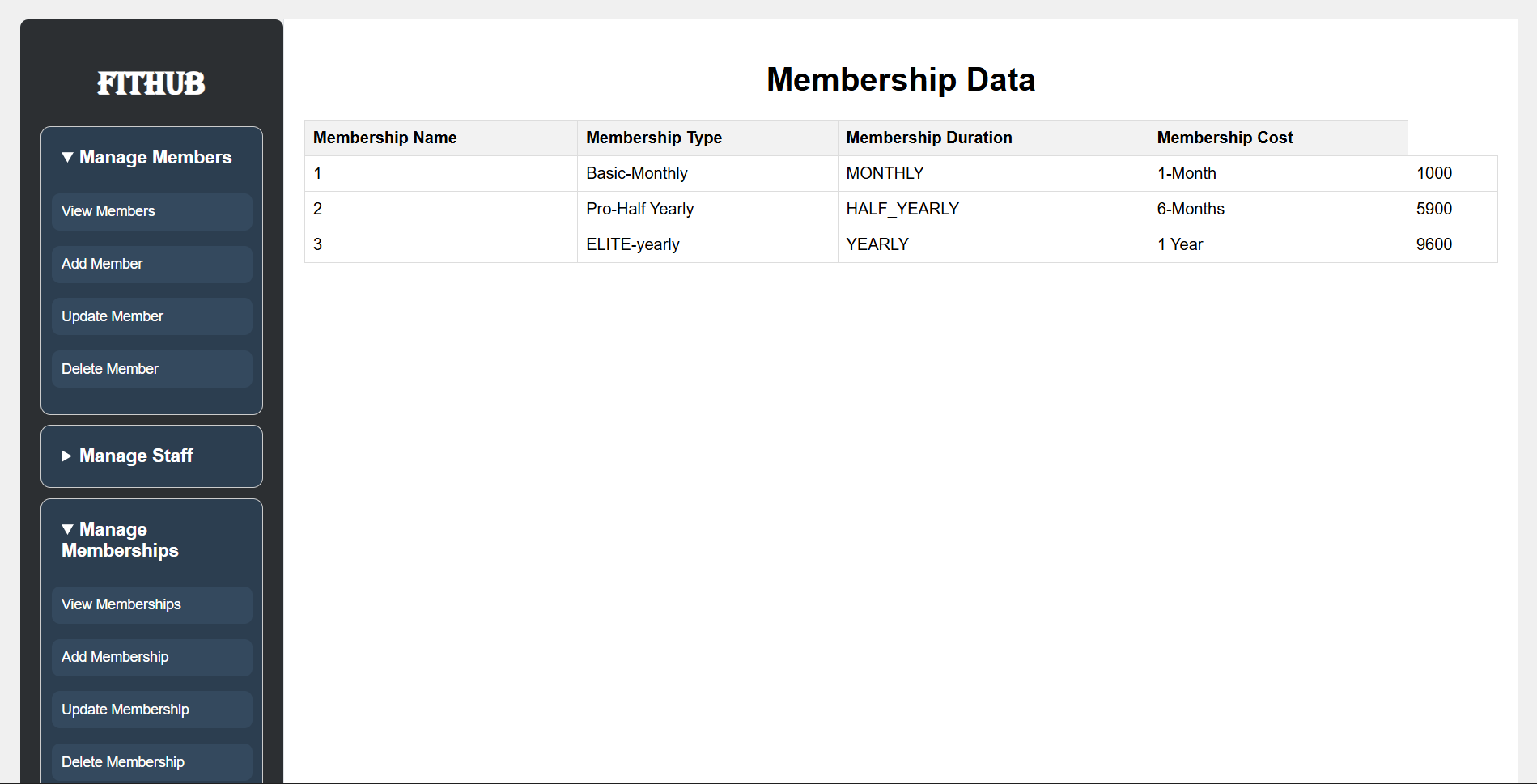Open the Update Membership page
This screenshot has width=1537, height=784.
151,710
